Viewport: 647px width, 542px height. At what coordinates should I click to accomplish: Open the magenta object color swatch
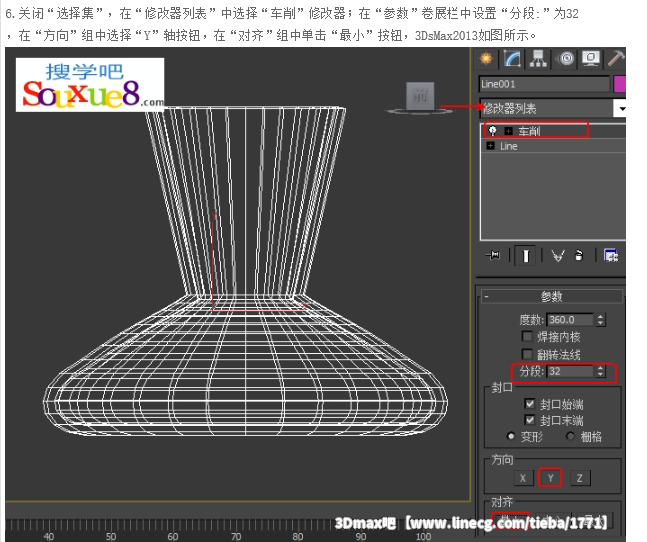[x=620, y=84]
